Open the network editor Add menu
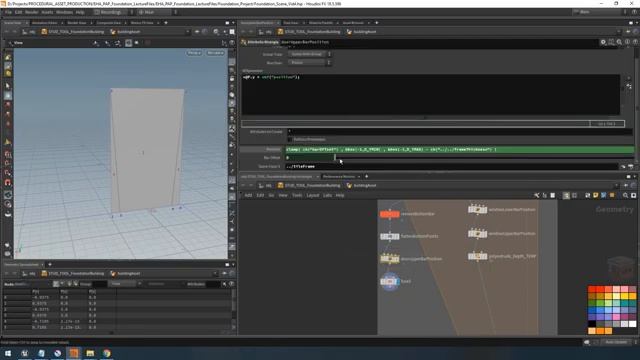This screenshot has width=640, height=360. click(x=248, y=196)
